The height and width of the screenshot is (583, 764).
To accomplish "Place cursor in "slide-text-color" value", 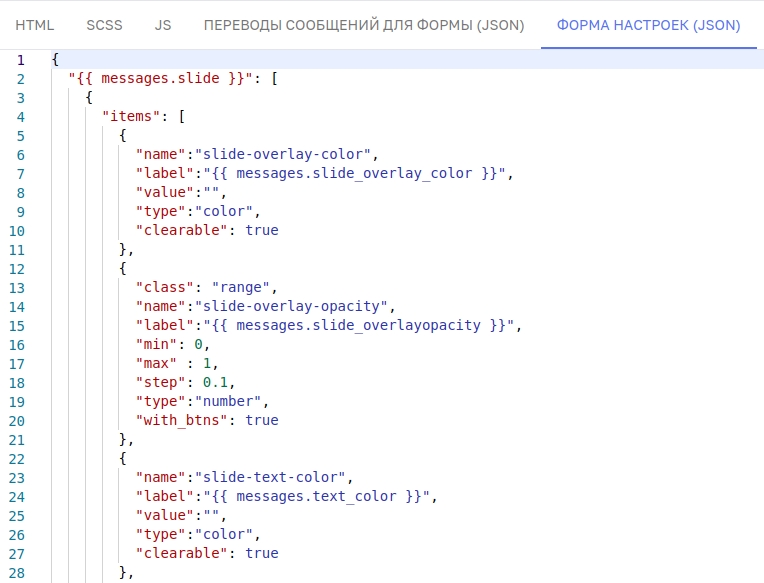I will (x=270, y=477).
